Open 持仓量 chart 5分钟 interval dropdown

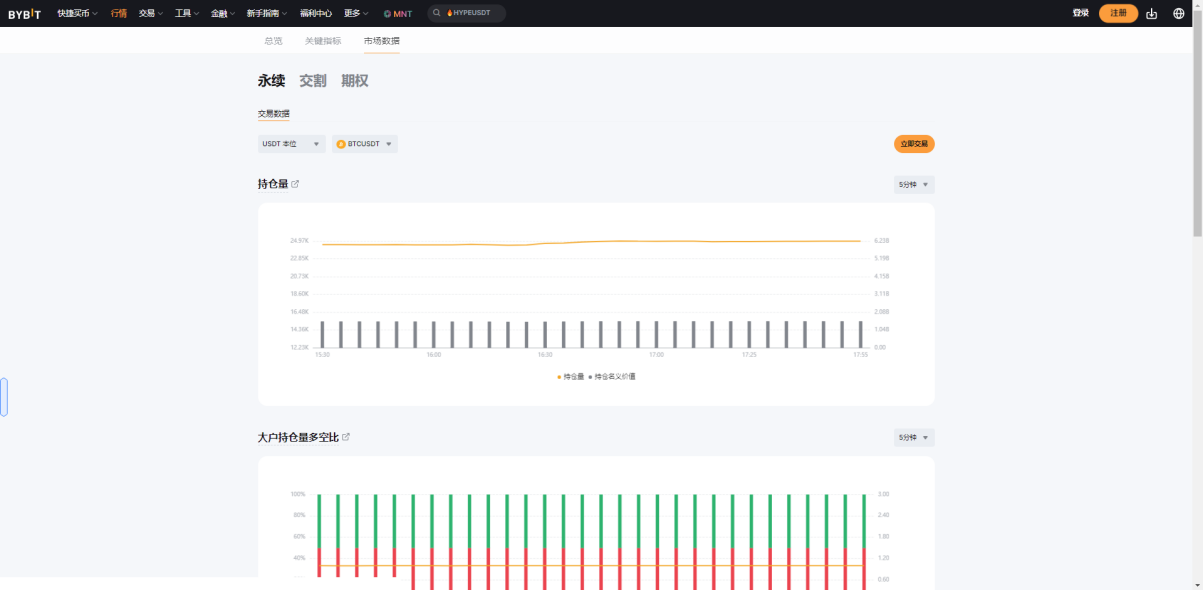[914, 185]
